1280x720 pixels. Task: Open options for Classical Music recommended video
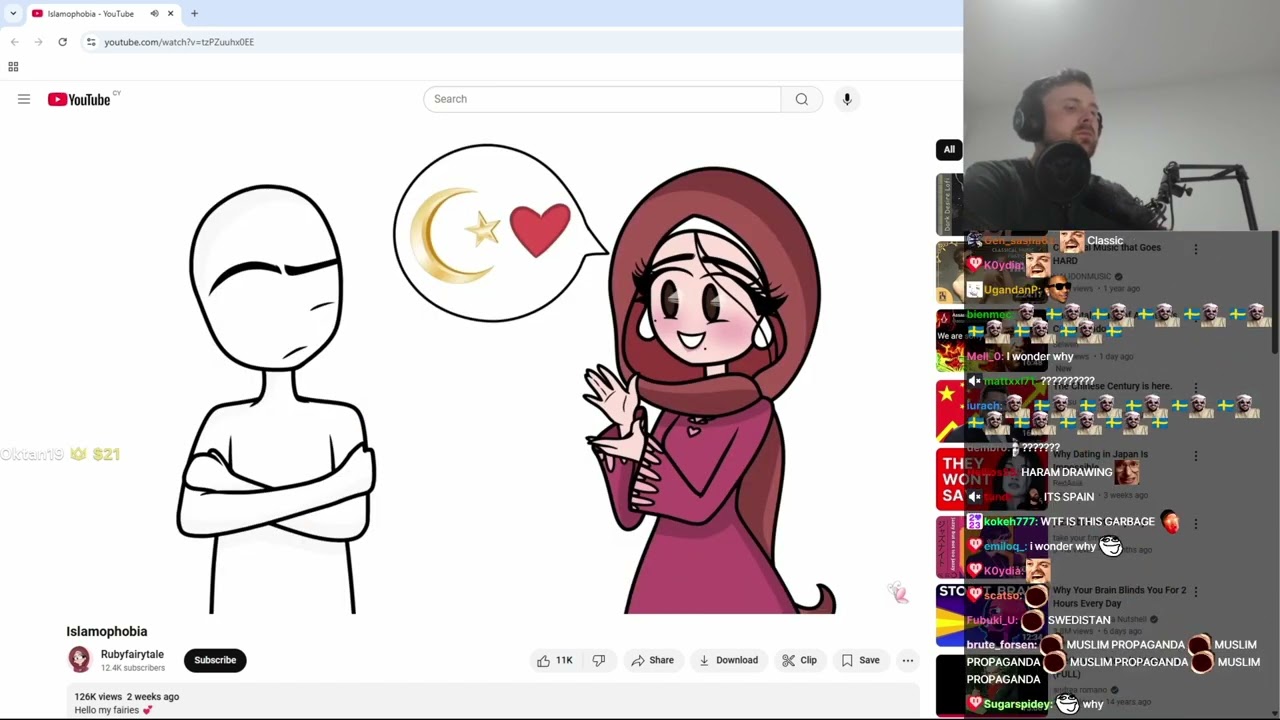[x=1196, y=249]
